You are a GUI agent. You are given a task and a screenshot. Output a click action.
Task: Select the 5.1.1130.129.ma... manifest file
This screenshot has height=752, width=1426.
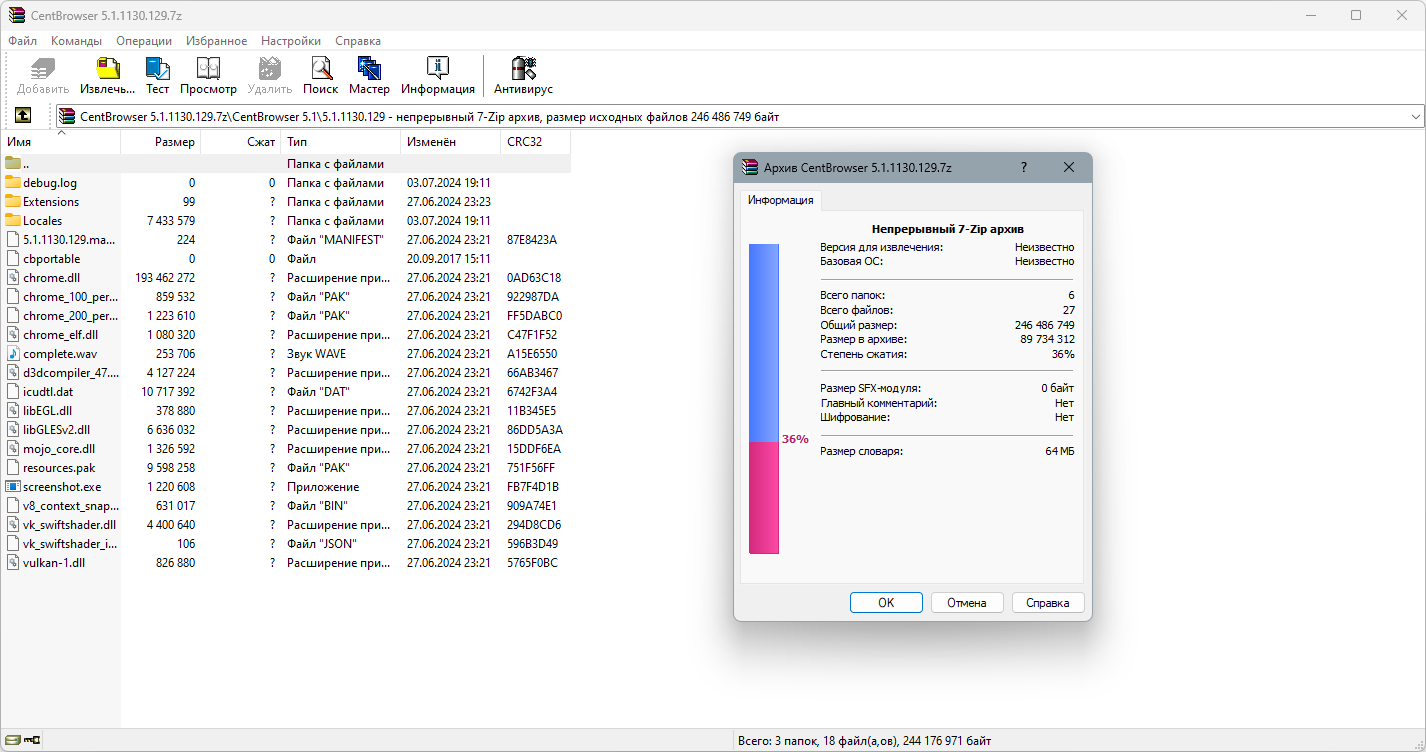(285, 239)
